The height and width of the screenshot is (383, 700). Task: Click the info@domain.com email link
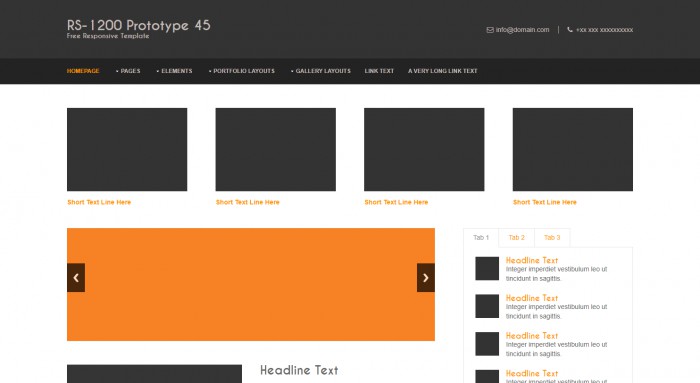[522, 30]
